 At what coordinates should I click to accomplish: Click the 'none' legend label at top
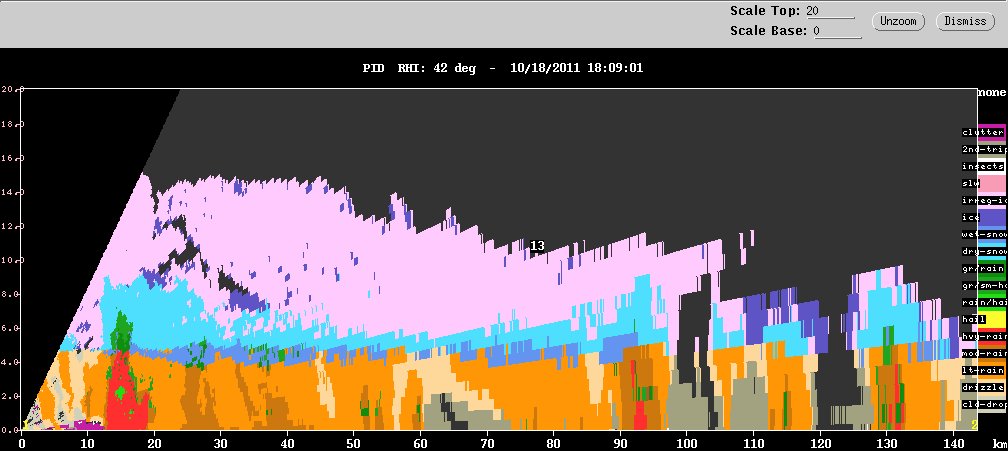point(992,93)
